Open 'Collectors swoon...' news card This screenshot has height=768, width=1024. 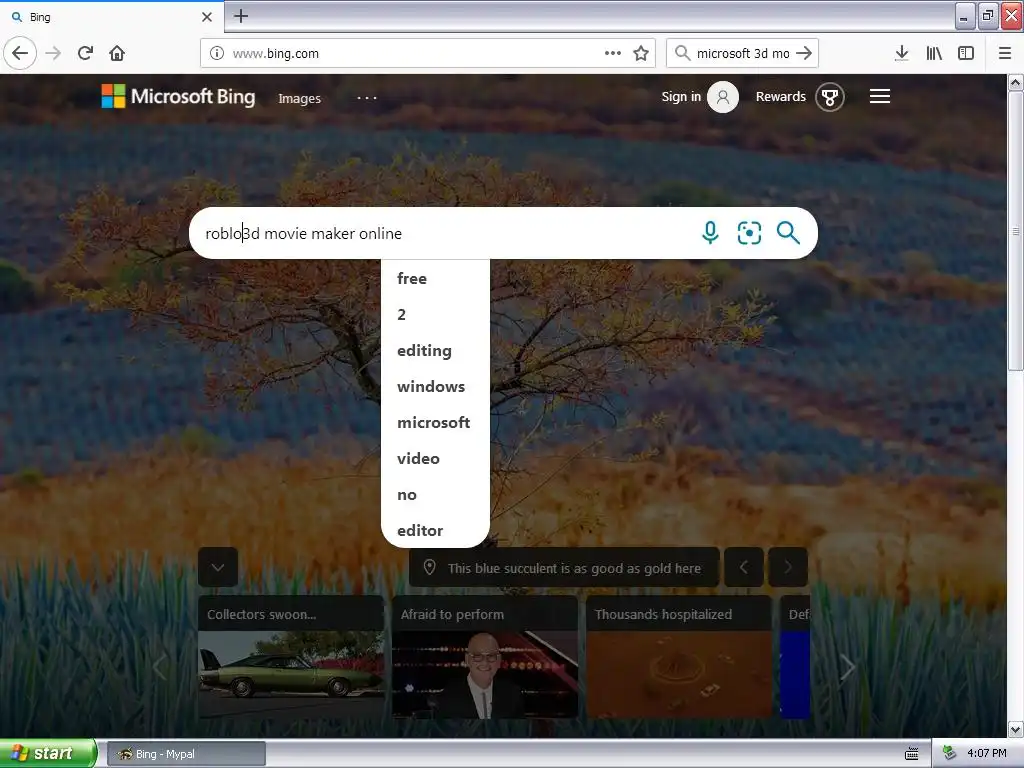coord(291,656)
